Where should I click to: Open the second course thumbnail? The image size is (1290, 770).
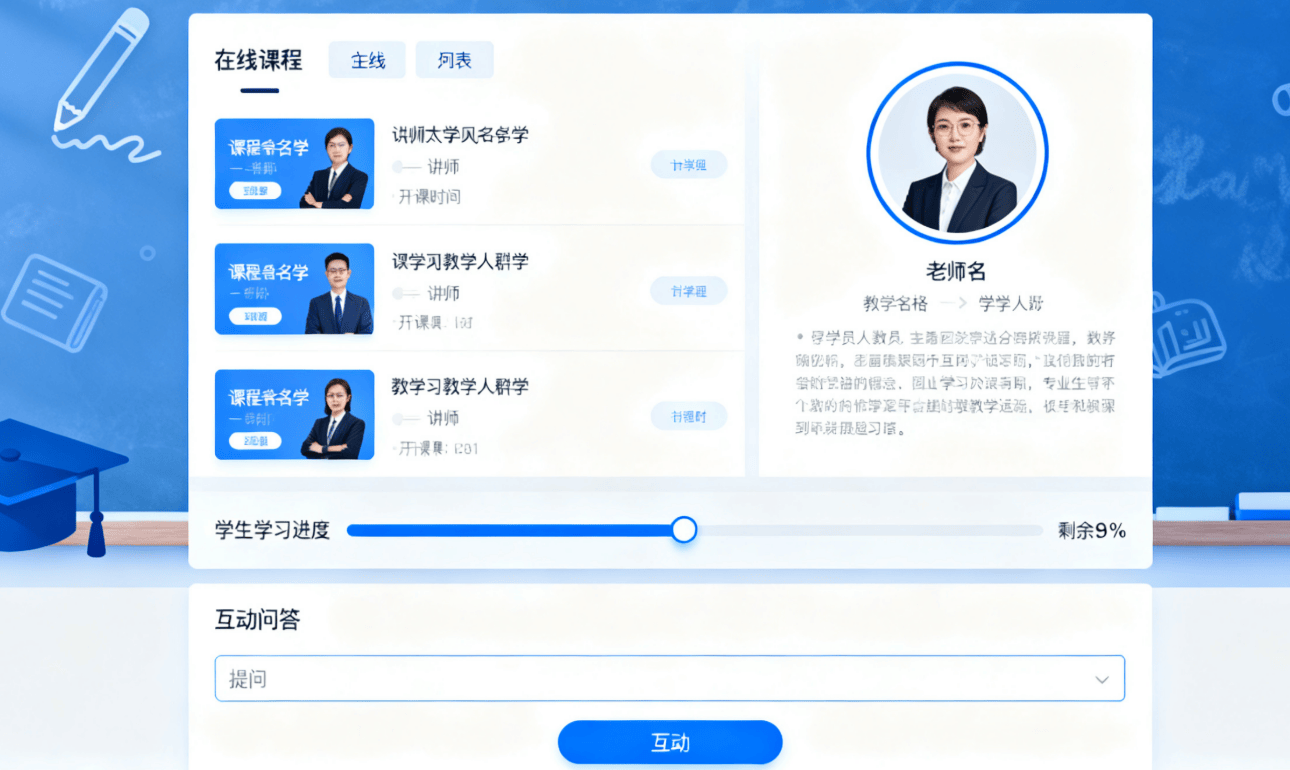click(x=294, y=289)
